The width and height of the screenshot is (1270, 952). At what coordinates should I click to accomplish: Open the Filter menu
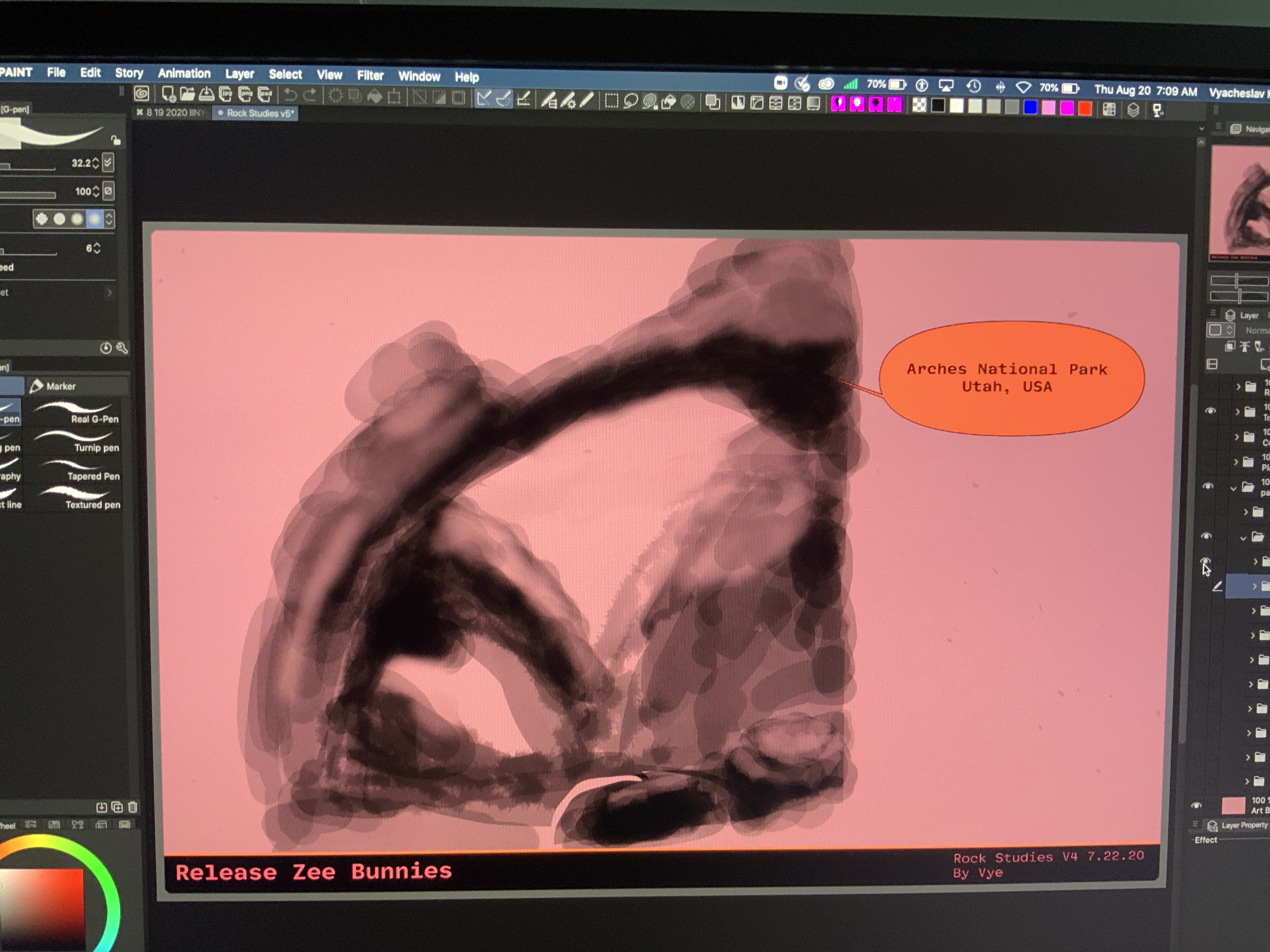tap(370, 75)
